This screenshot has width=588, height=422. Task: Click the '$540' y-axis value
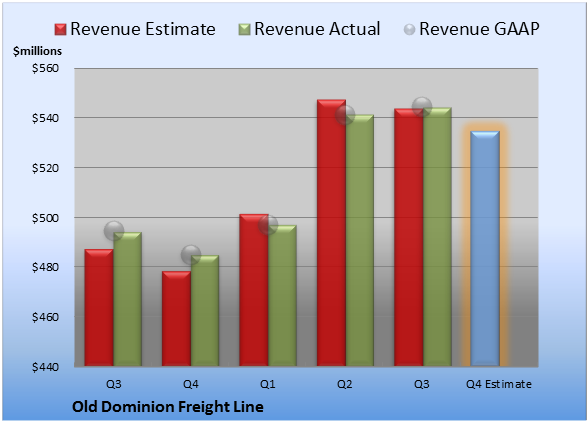(45, 118)
